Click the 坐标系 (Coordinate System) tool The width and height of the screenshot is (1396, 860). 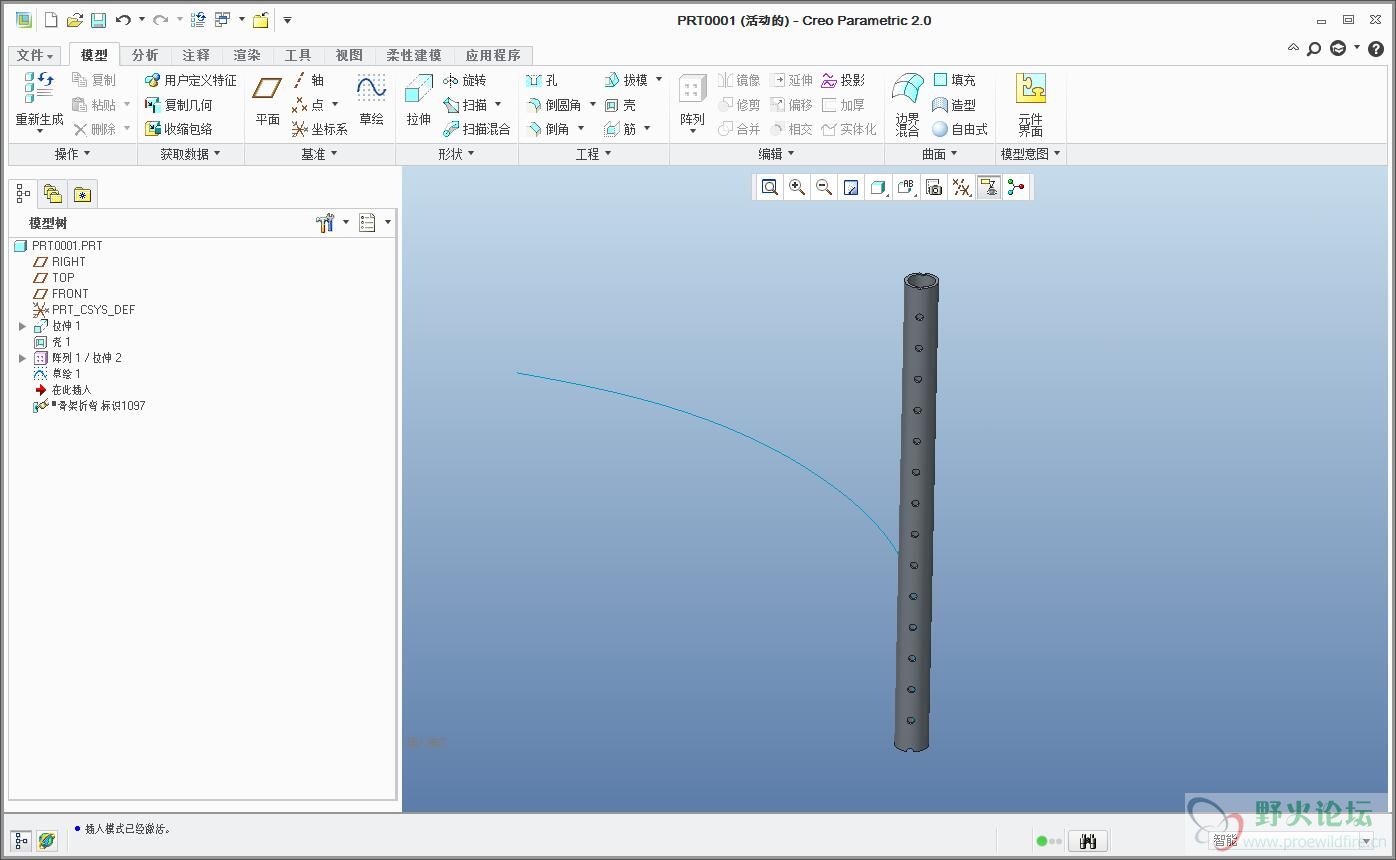coord(320,129)
